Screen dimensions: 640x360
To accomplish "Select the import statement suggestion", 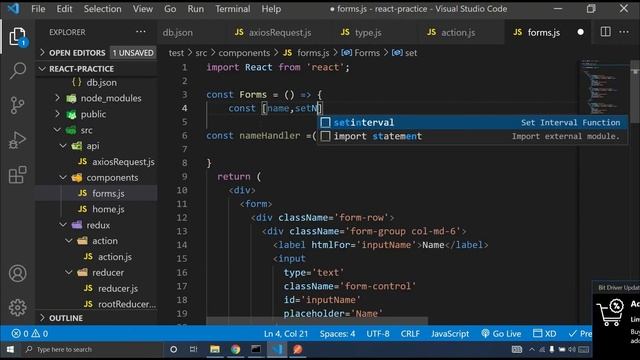I will click(473, 136).
